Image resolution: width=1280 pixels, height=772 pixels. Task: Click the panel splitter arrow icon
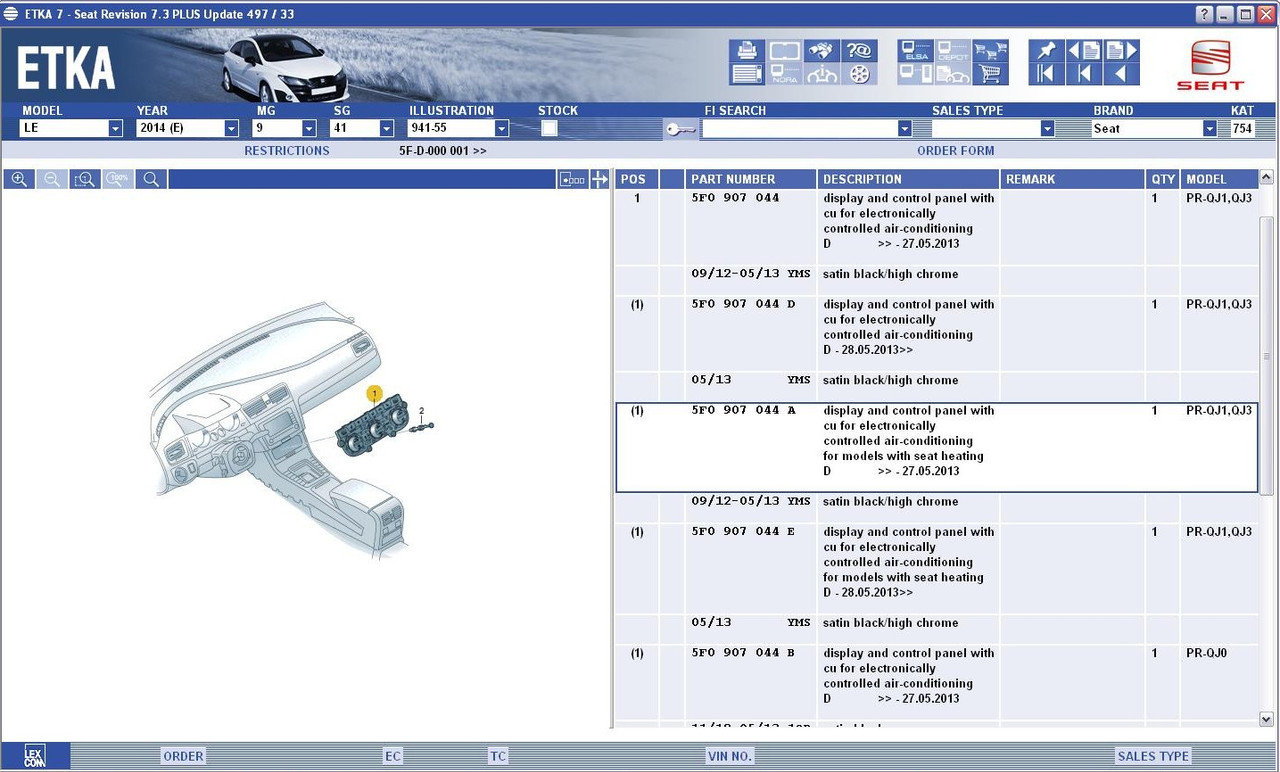pos(600,179)
